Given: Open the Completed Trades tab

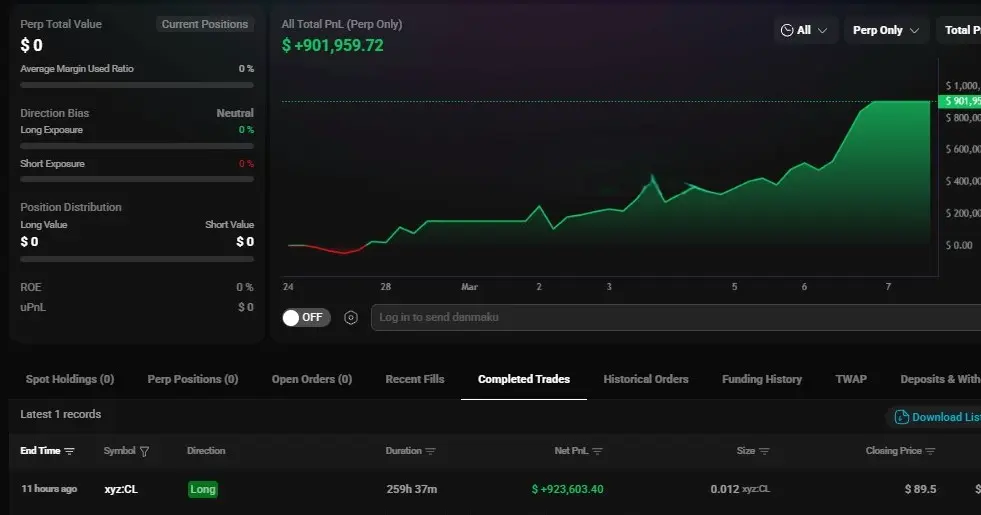Looking at the screenshot, I should tap(524, 379).
